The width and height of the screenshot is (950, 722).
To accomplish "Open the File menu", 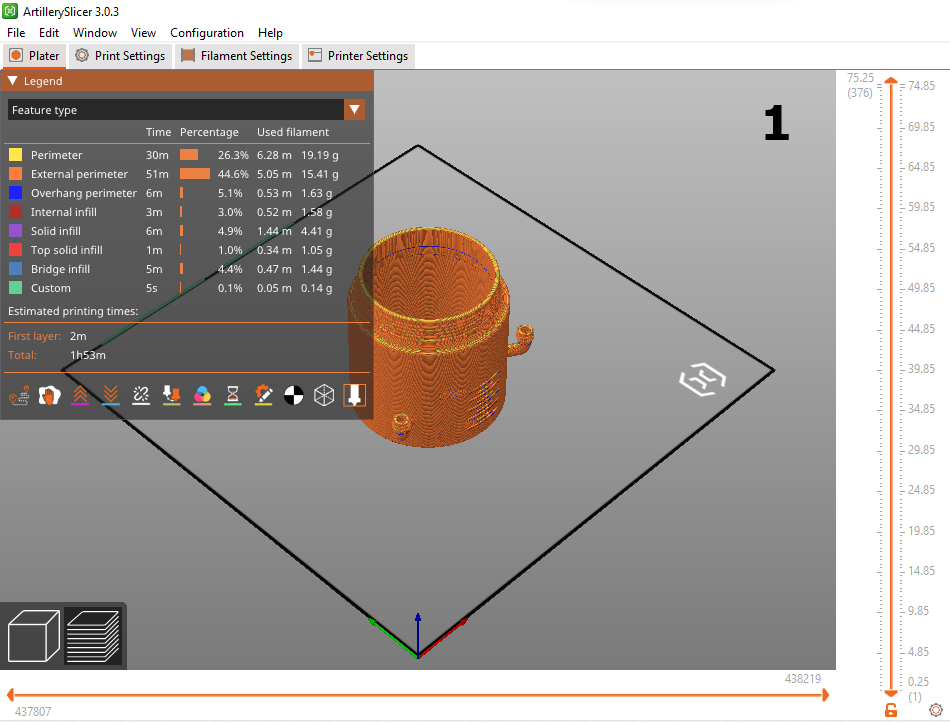I will coord(16,33).
